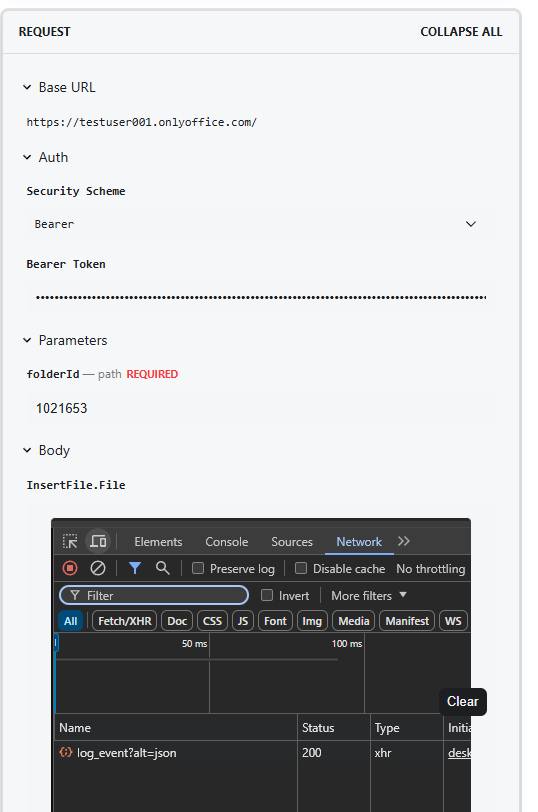Expand the More filters dropdown

tap(369, 596)
